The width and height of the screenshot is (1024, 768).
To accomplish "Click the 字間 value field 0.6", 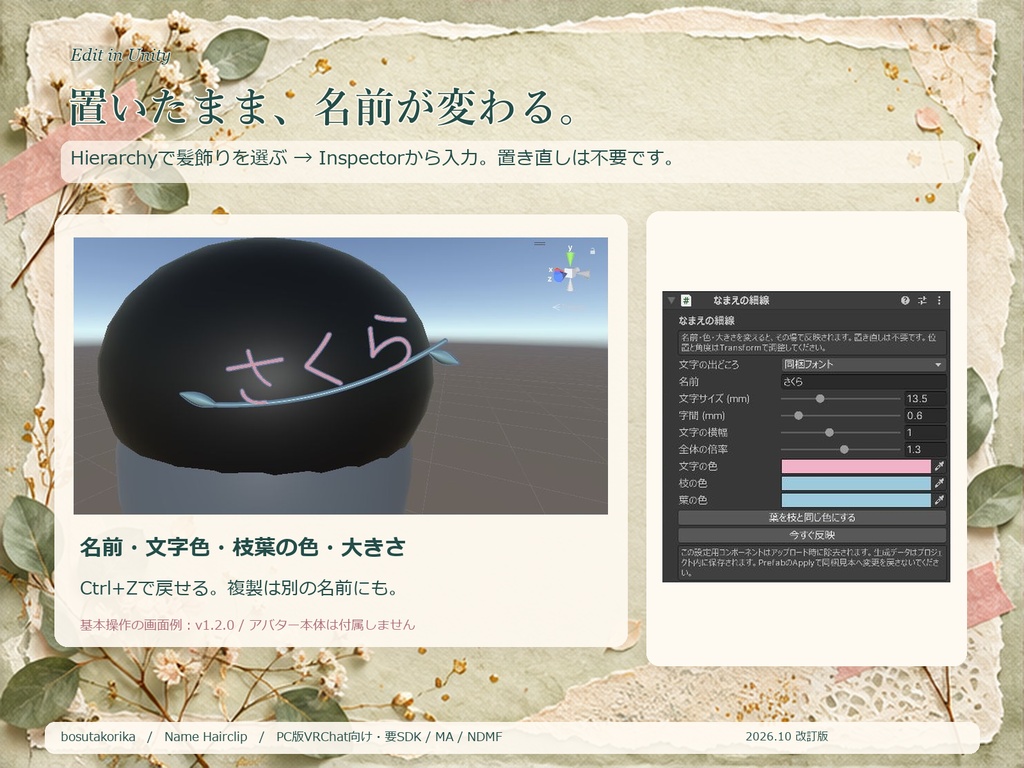I will click(925, 415).
